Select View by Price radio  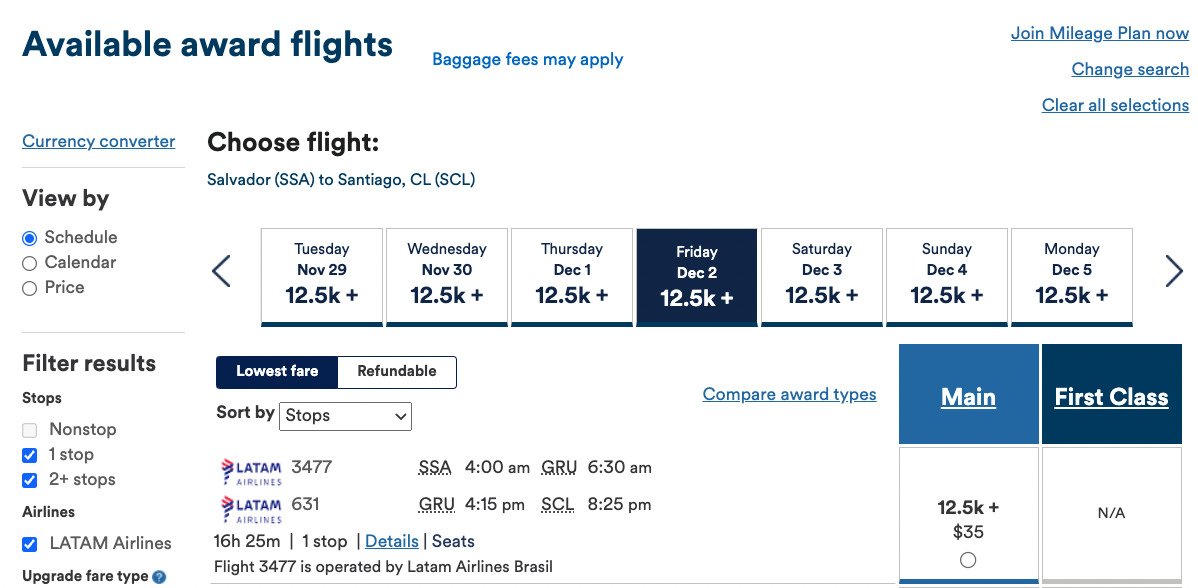point(29,289)
